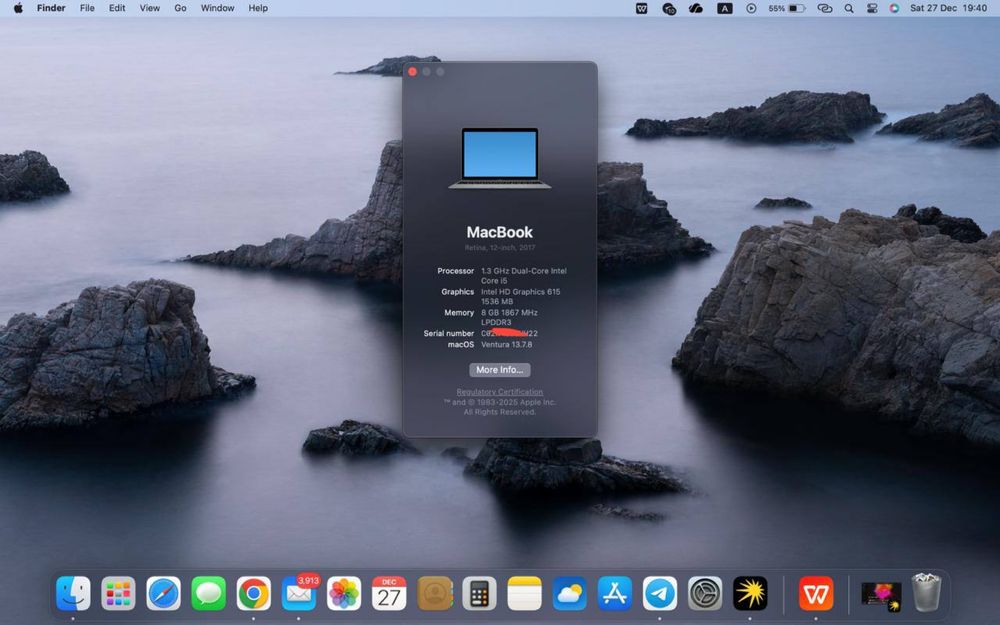This screenshot has width=1000, height=625.
Task: Open Spotlight search in menu bar
Action: click(849, 8)
